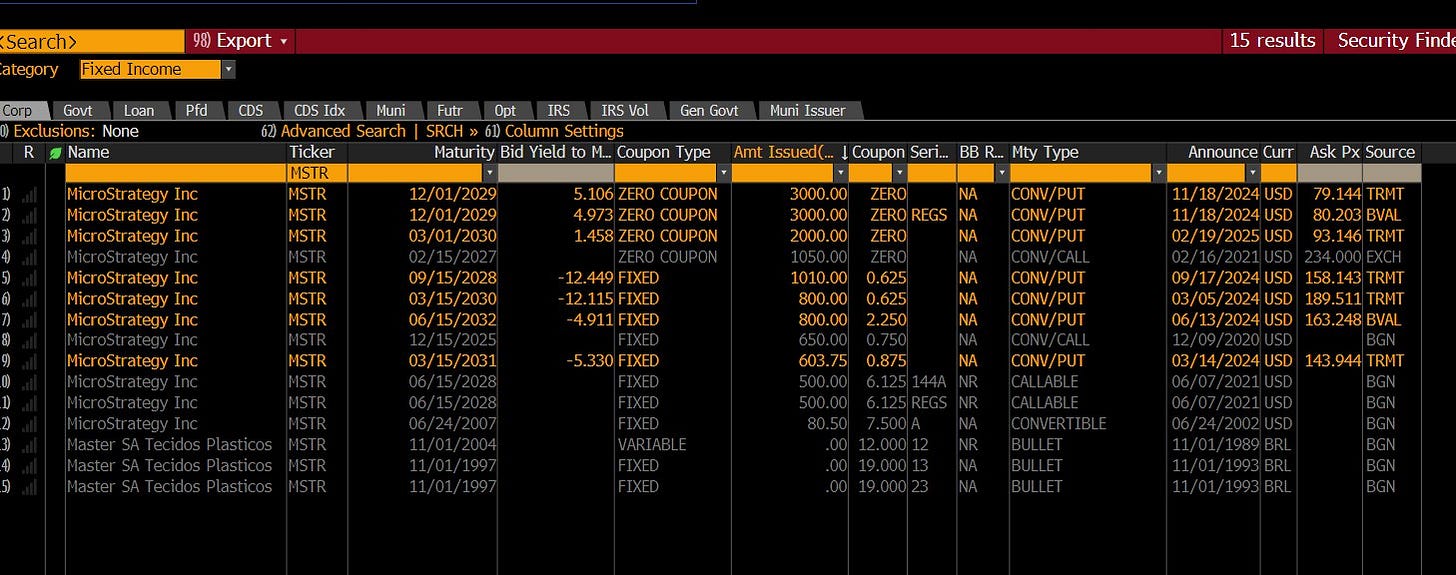The height and width of the screenshot is (575, 1456).
Task: Open the BB R column filter dropdown
Action: [x=1000, y=173]
